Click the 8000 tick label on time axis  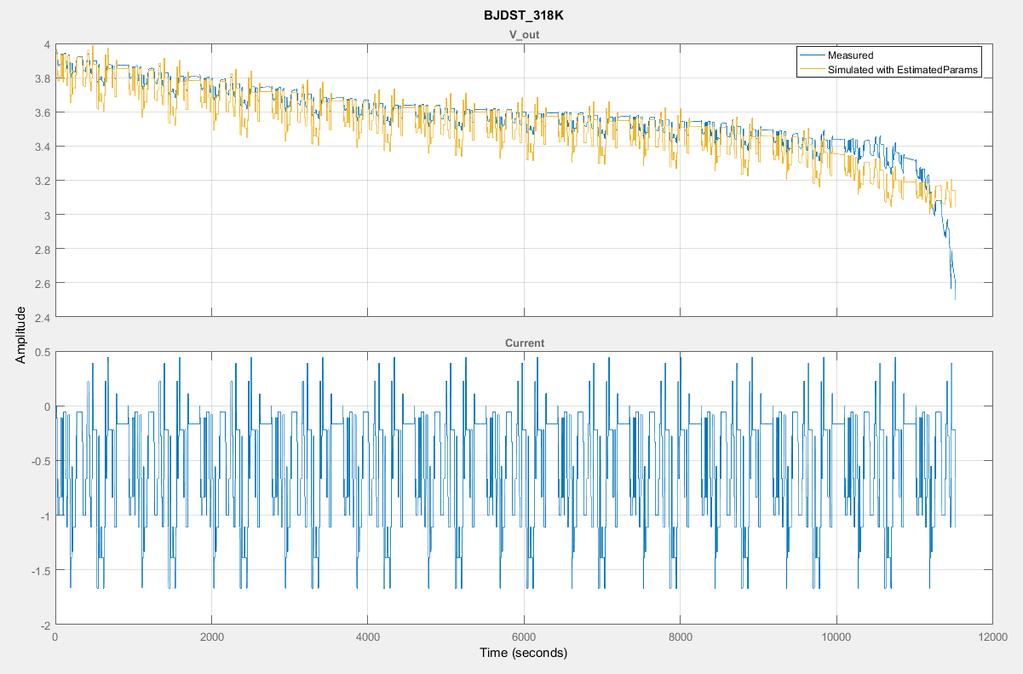click(680, 637)
